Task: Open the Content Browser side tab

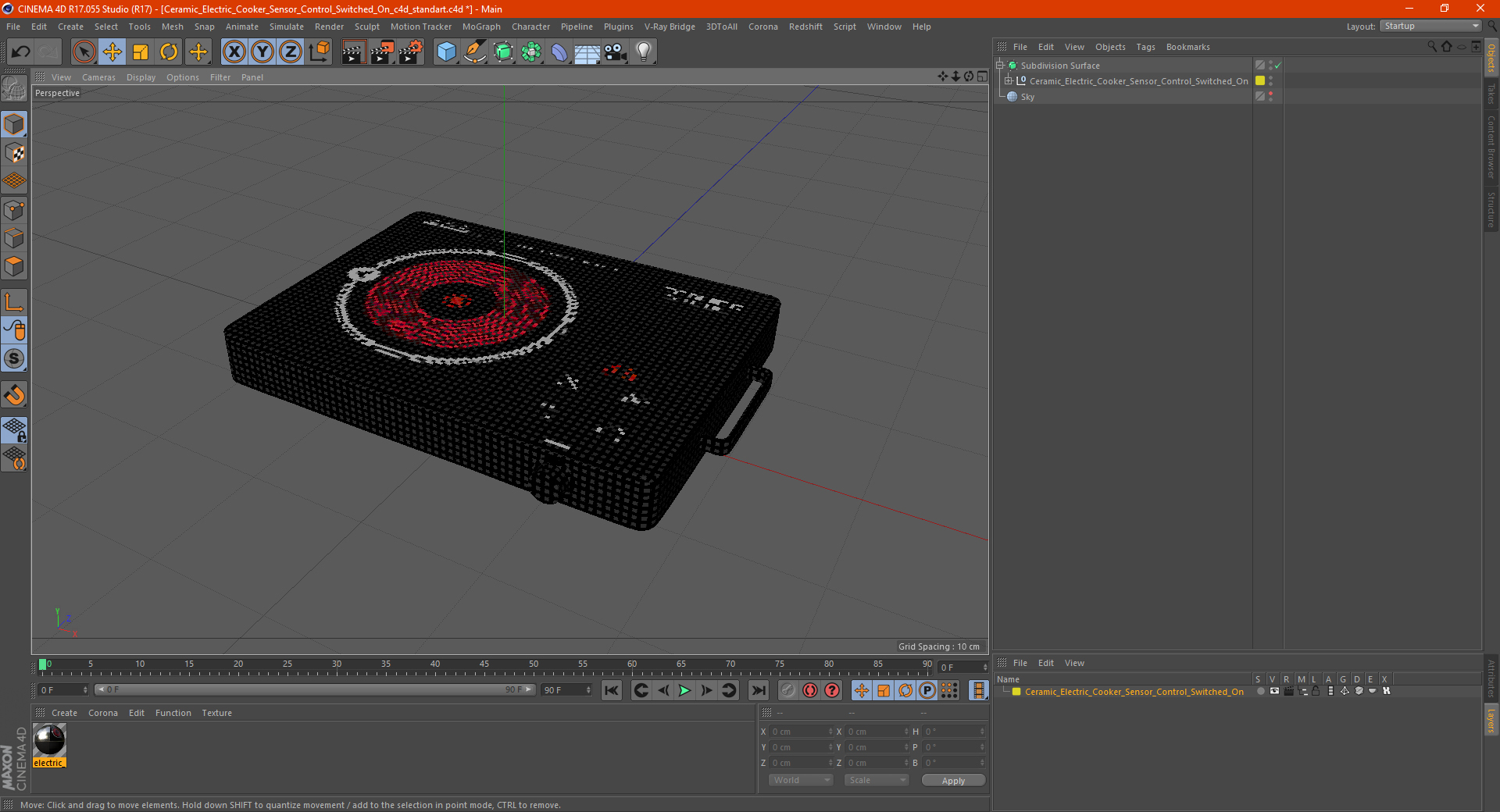Action: (1491, 147)
